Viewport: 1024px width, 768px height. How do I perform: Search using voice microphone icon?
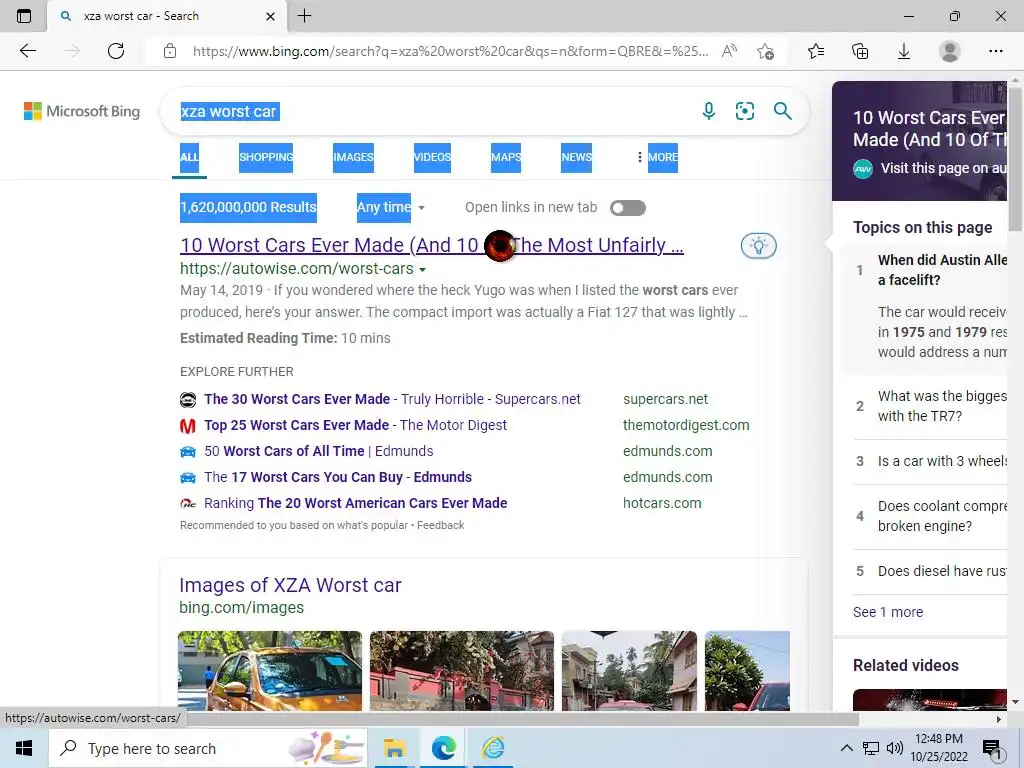point(709,111)
